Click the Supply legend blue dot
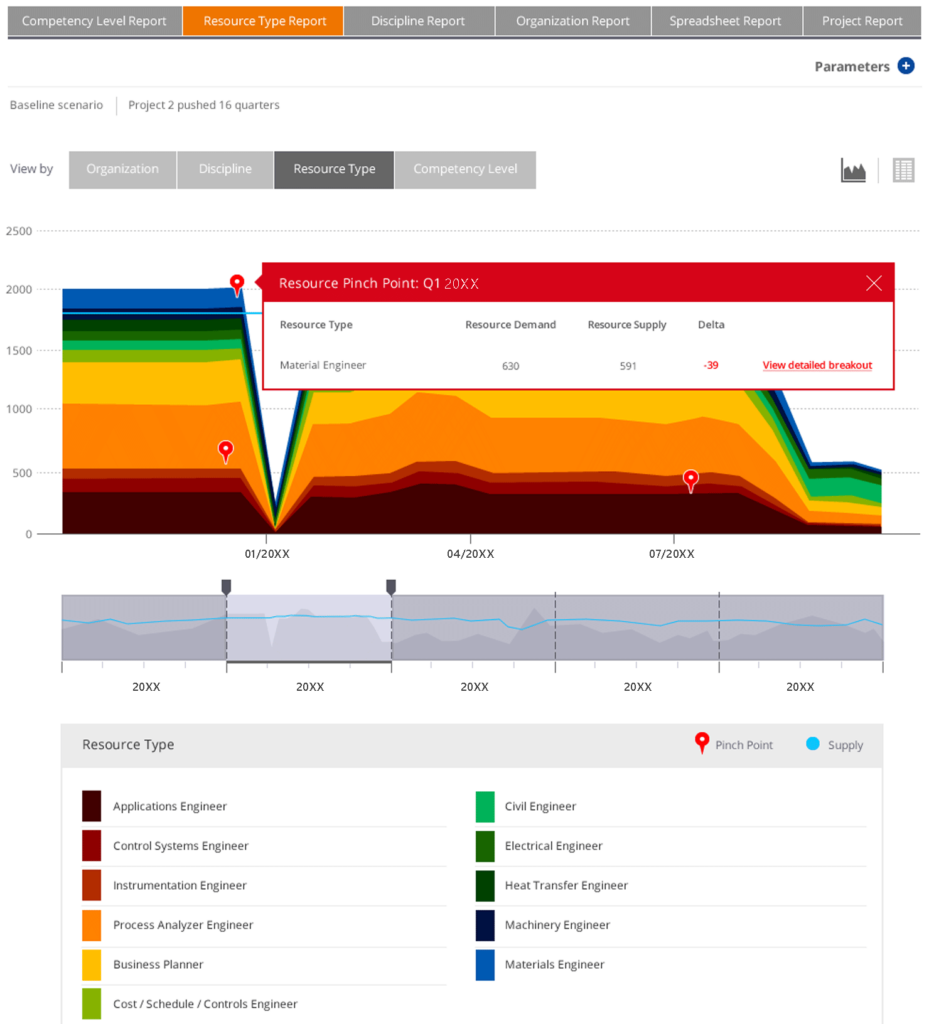 813,744
